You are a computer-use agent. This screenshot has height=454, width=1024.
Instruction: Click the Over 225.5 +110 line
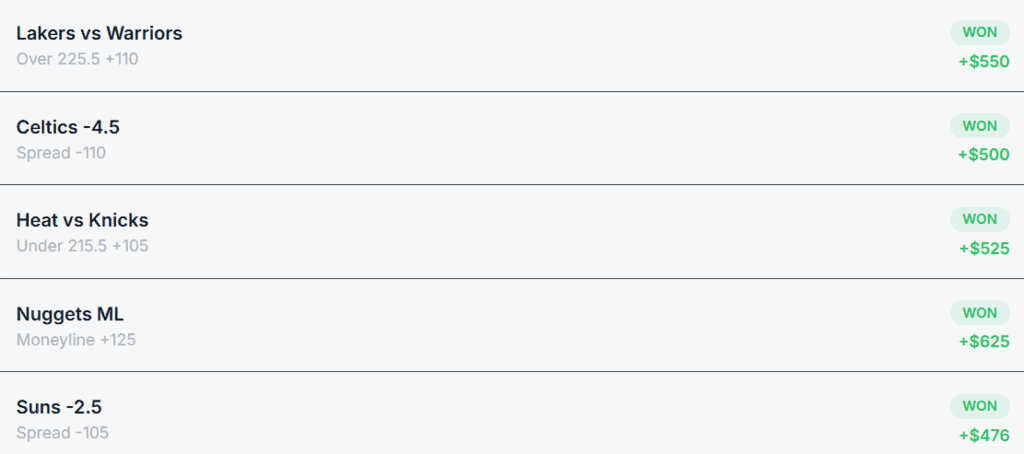(x=77, y=59)
